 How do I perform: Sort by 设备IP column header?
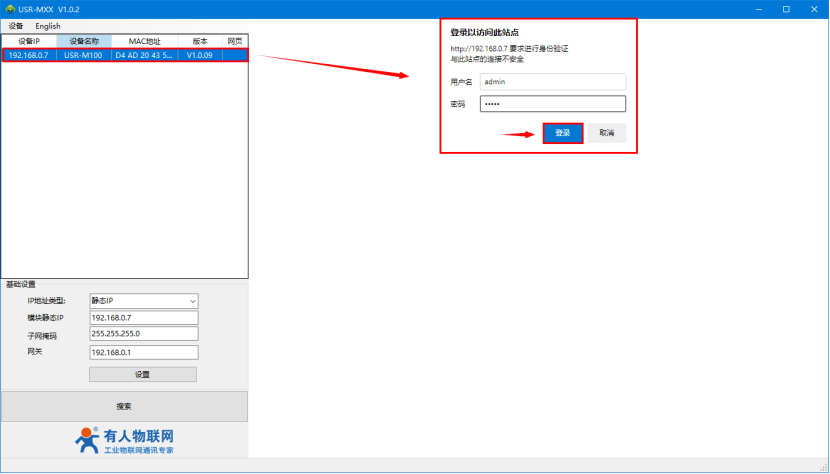(28, 41)
